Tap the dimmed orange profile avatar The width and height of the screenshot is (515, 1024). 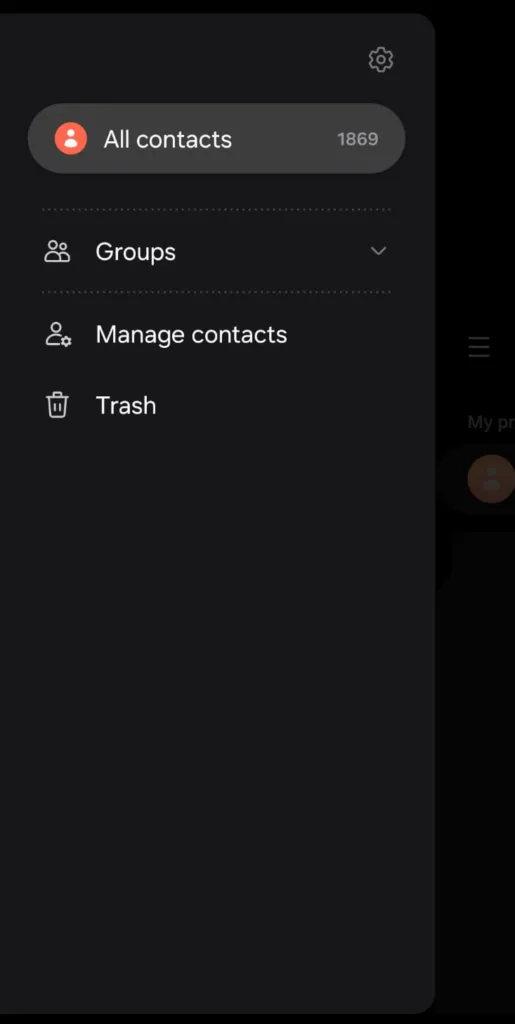[491, 479]
